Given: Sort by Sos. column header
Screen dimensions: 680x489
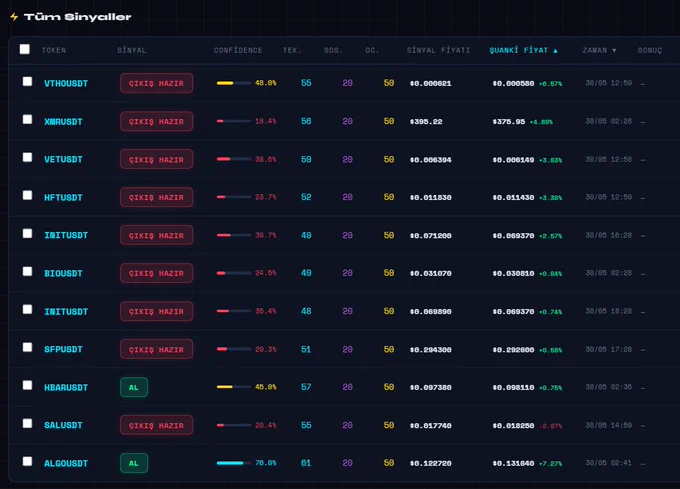Looking at the screenshot, I should (333, 50).
